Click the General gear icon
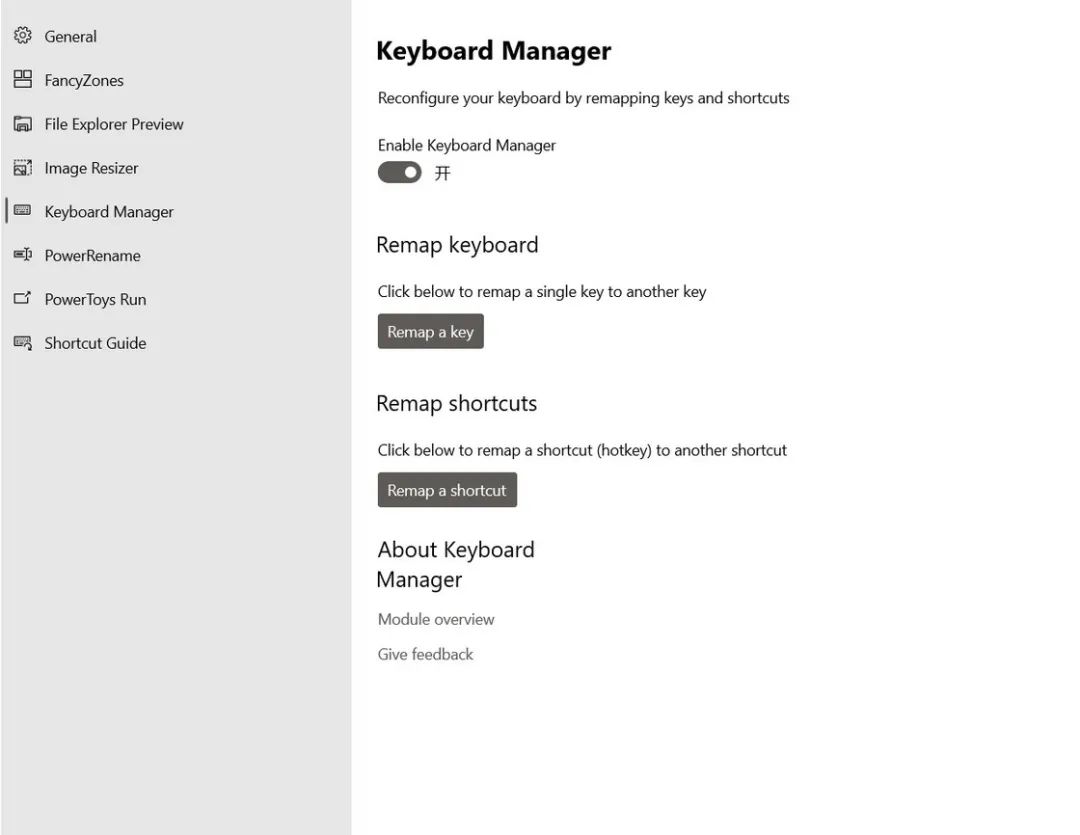1080x835 pixels. tap(22, 36)
